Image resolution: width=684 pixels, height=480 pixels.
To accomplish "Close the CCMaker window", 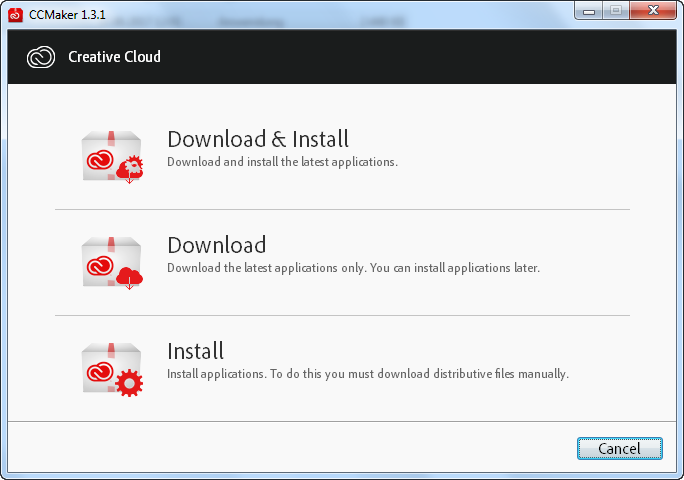I will click(653, 10).
